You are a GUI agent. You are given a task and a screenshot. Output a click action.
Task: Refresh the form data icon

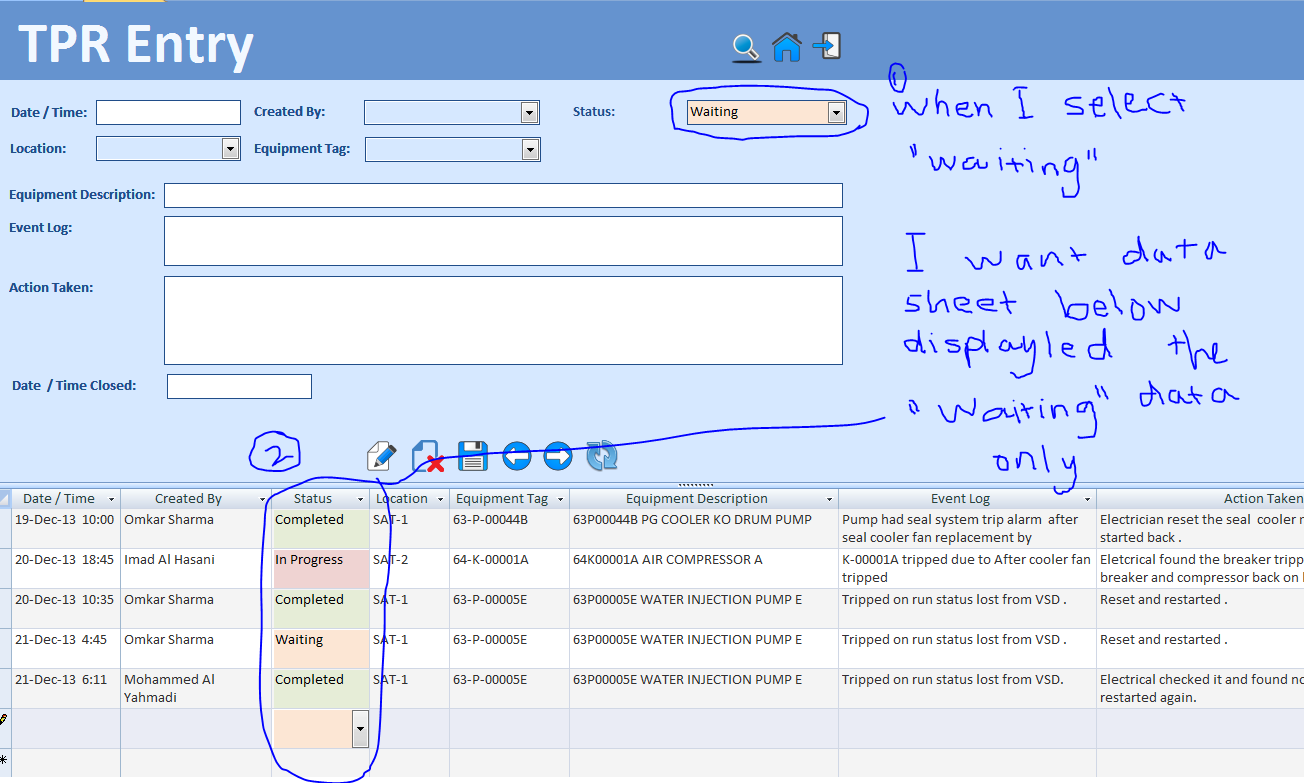click(602, 456)
